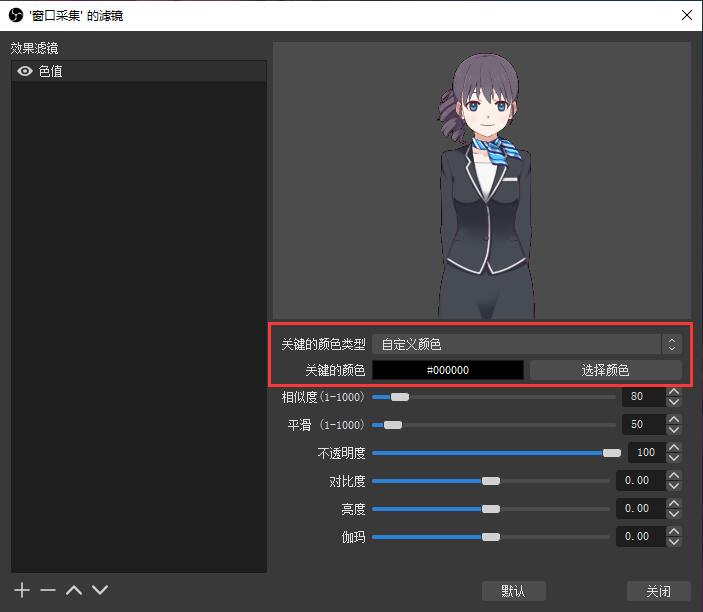Toggle visibility eye of 色值 filter
Image resolution: width=703 pixels, height=612 pixels.
(x=25, y=71)
